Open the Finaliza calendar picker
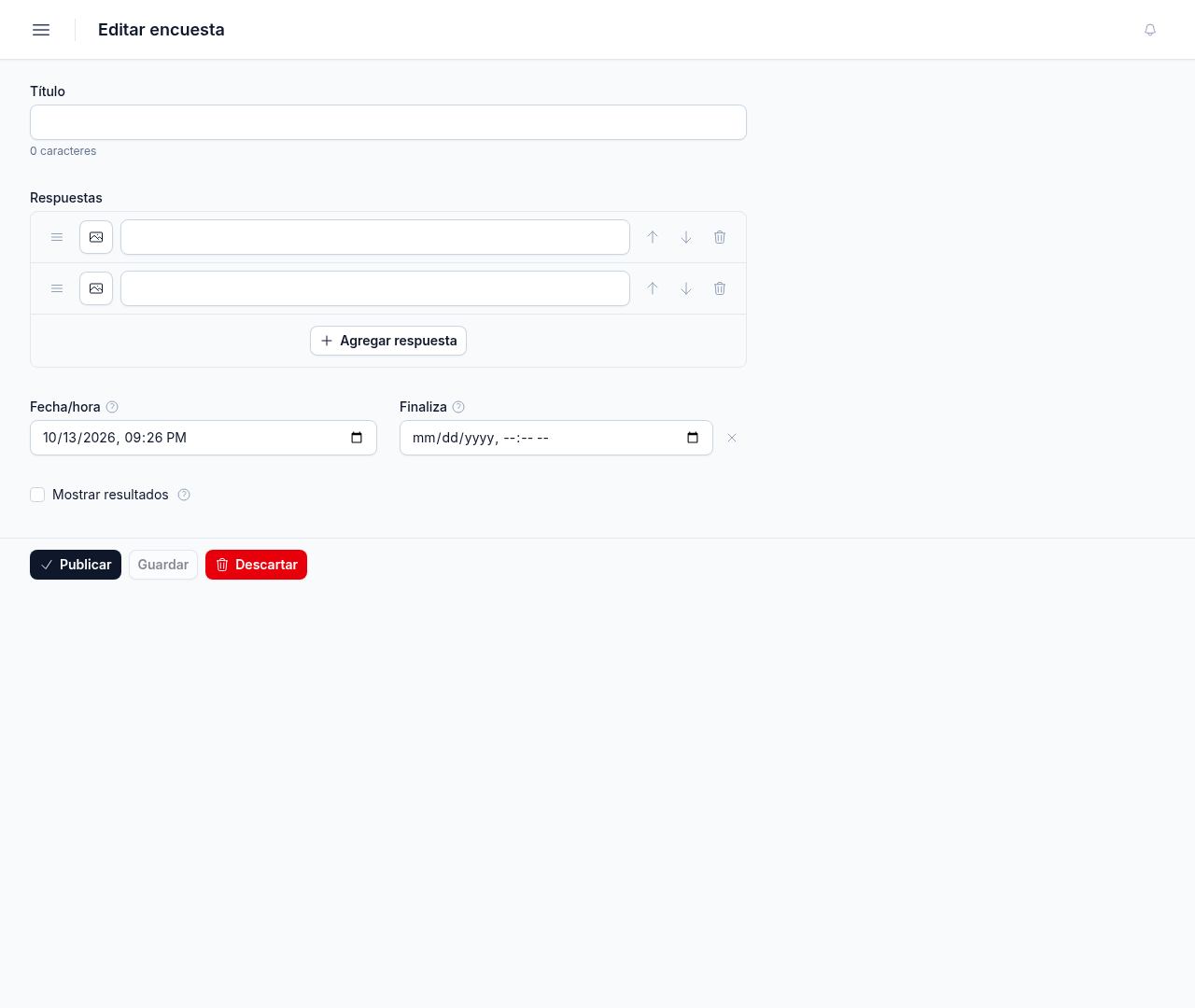This screenshot has width=1195, height=1008. pos(693,438)
